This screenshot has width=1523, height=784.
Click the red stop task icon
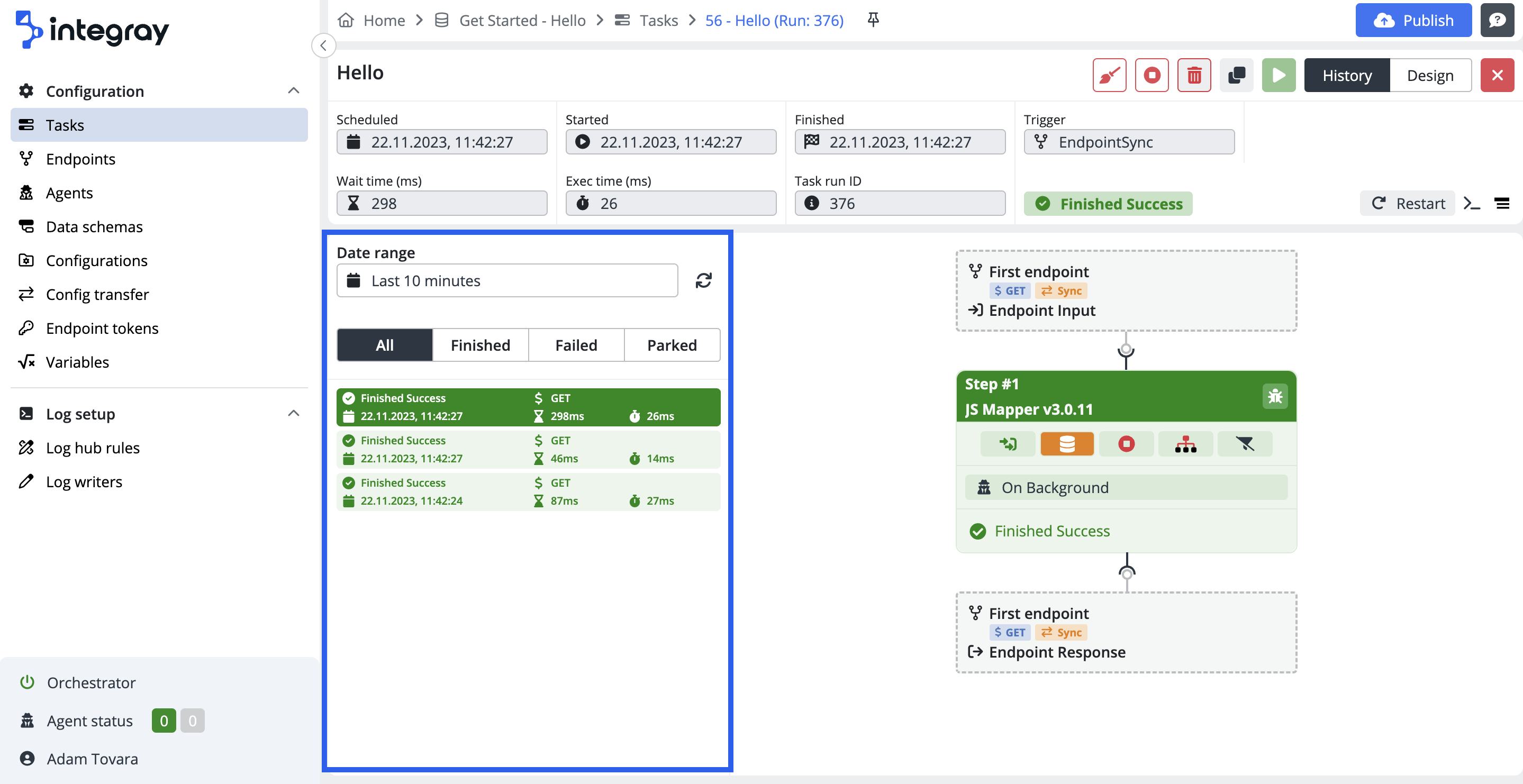[x=1151, y=75]
